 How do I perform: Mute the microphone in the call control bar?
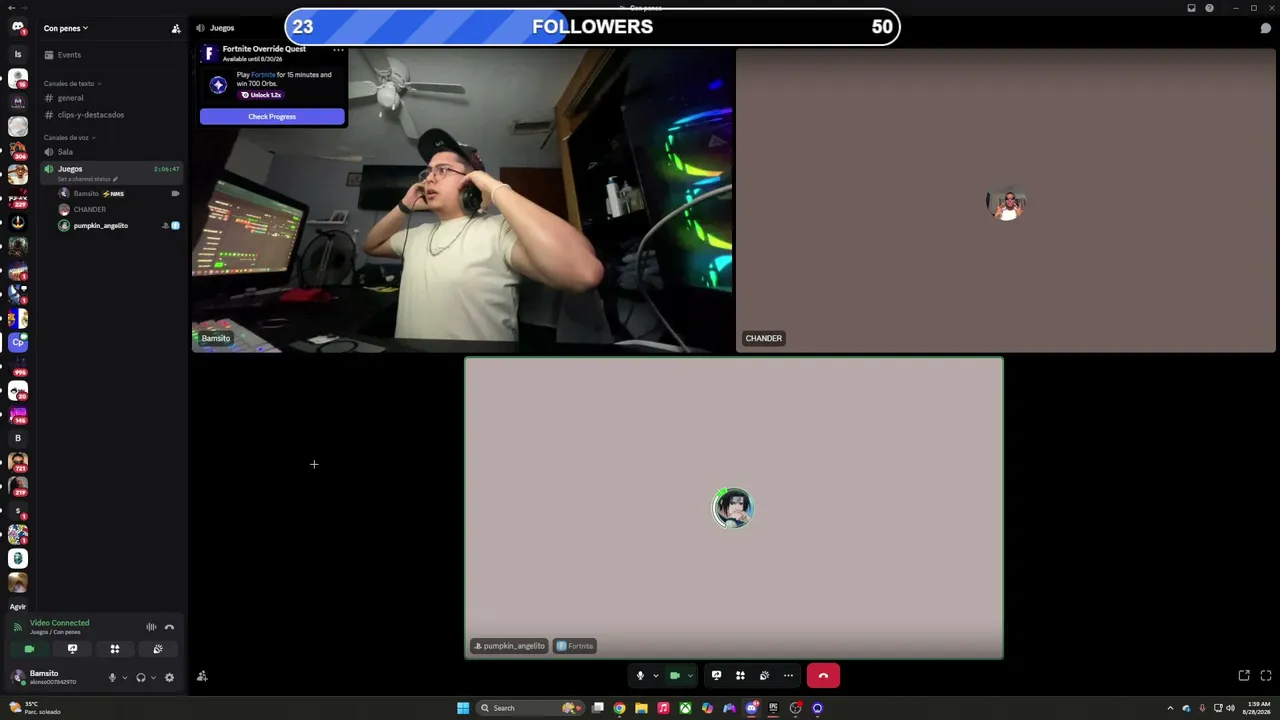[640, 676]
